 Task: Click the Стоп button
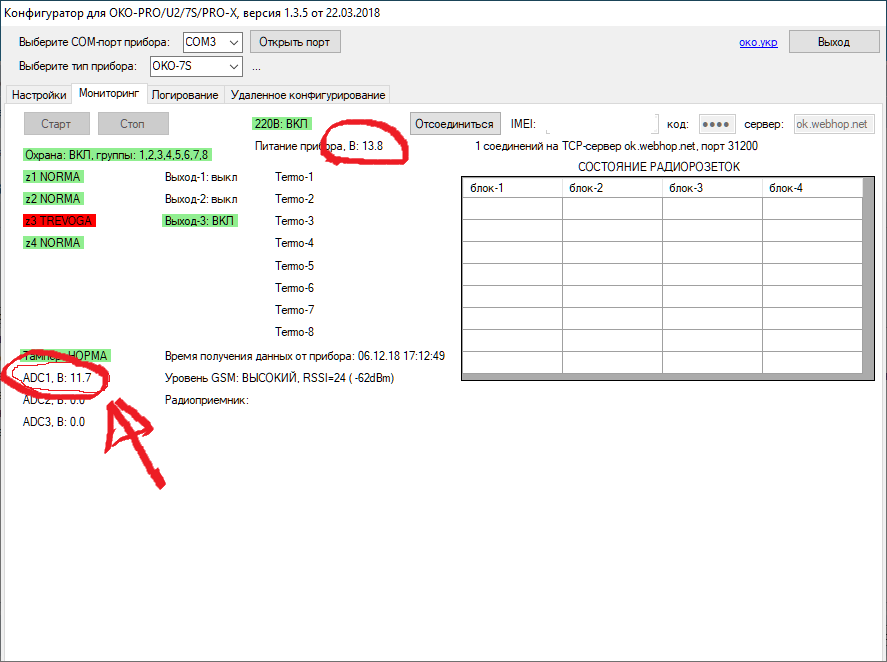point(132,124)
